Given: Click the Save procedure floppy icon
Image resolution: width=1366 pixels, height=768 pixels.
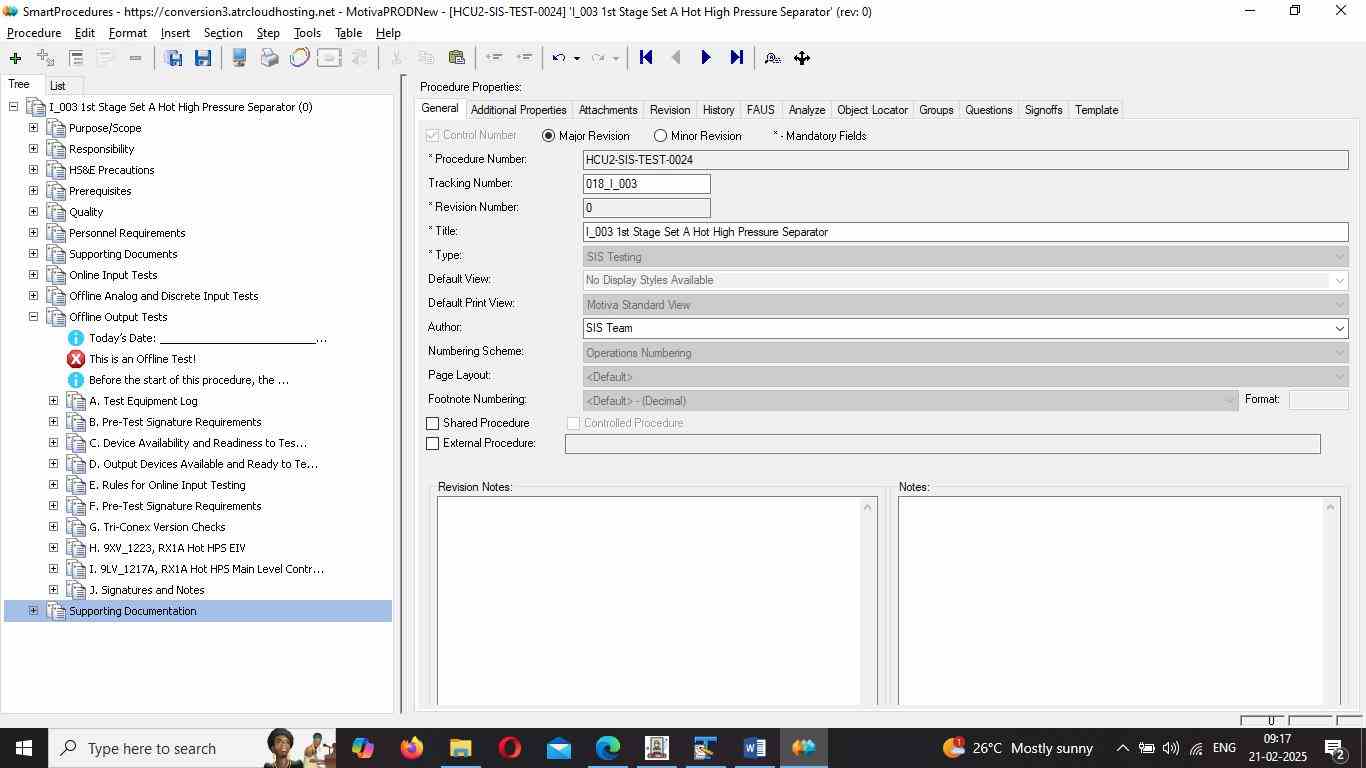Looking at the screenshot, I should pos(203,58).
